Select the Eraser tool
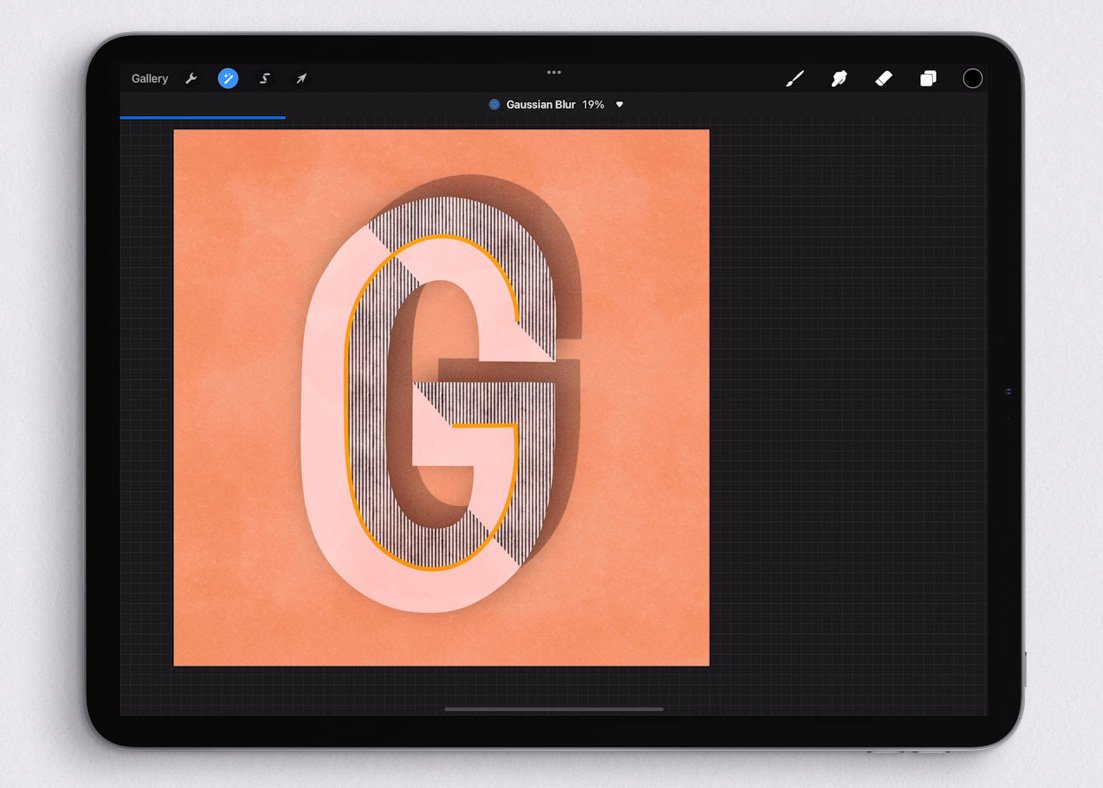The width and height of the screenshot is (1103, 788). (883, 78)
